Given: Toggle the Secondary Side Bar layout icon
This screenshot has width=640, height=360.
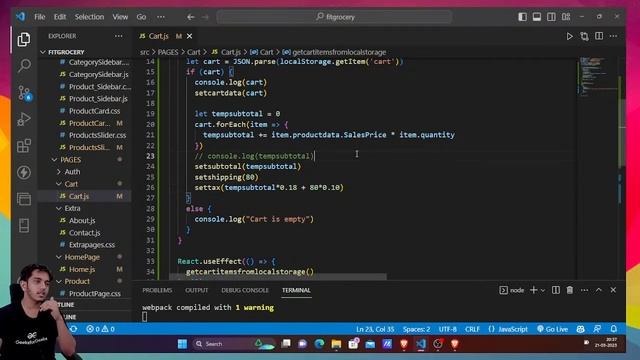Looking at the screenshot, I should pyautogui.click(x=551, y=17).
